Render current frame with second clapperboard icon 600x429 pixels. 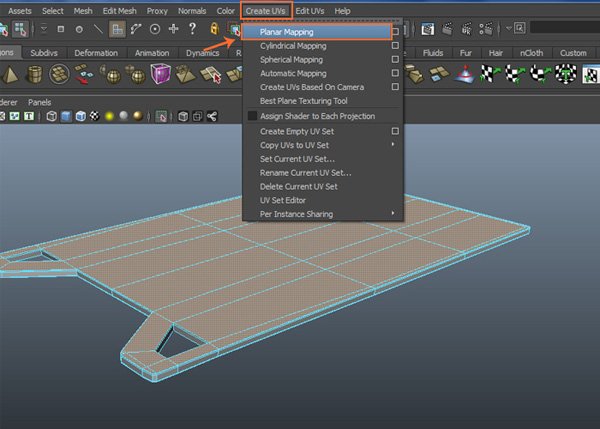pos(447,29)
